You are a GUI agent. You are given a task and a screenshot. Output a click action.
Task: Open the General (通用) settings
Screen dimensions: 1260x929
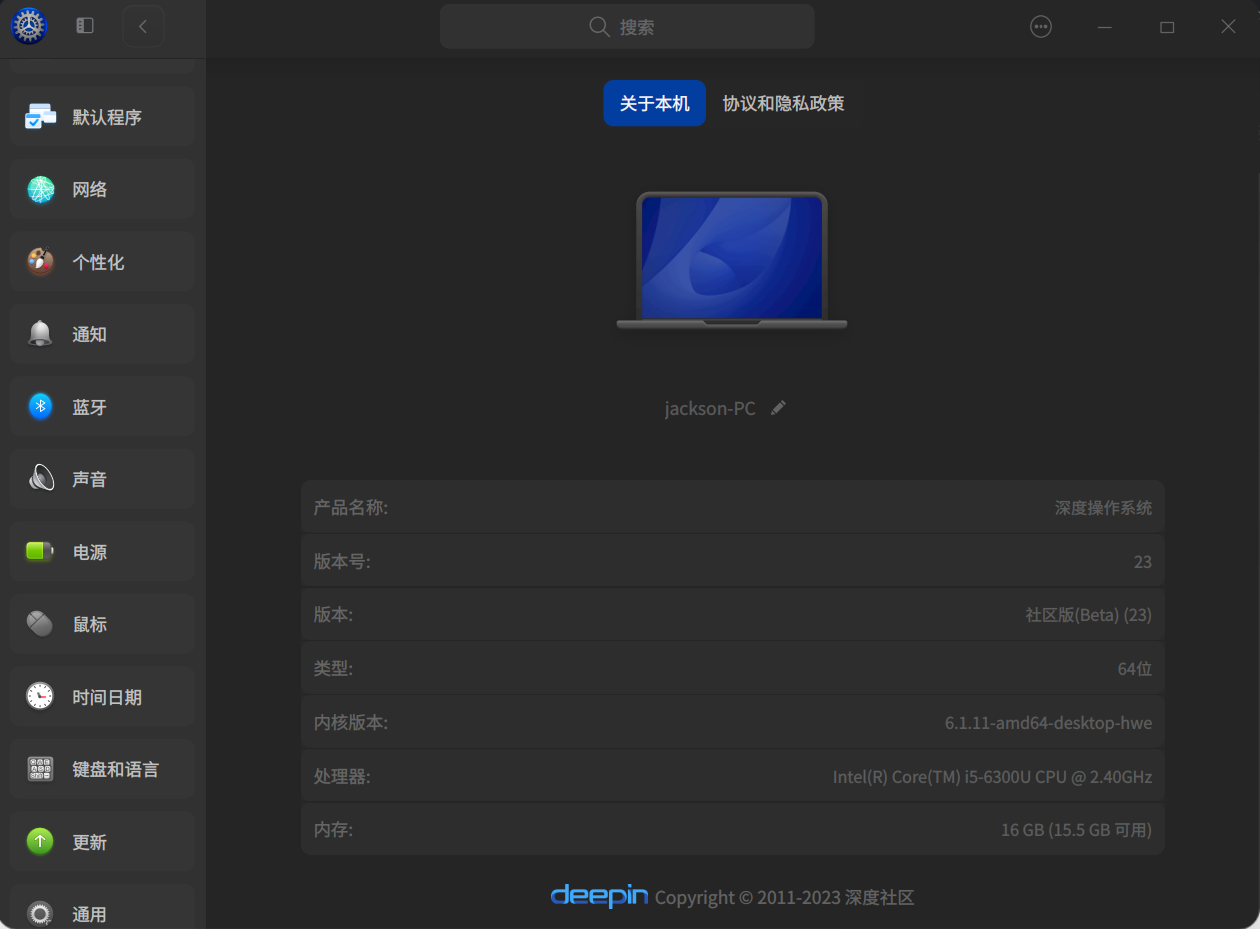[x=102, y=907]
